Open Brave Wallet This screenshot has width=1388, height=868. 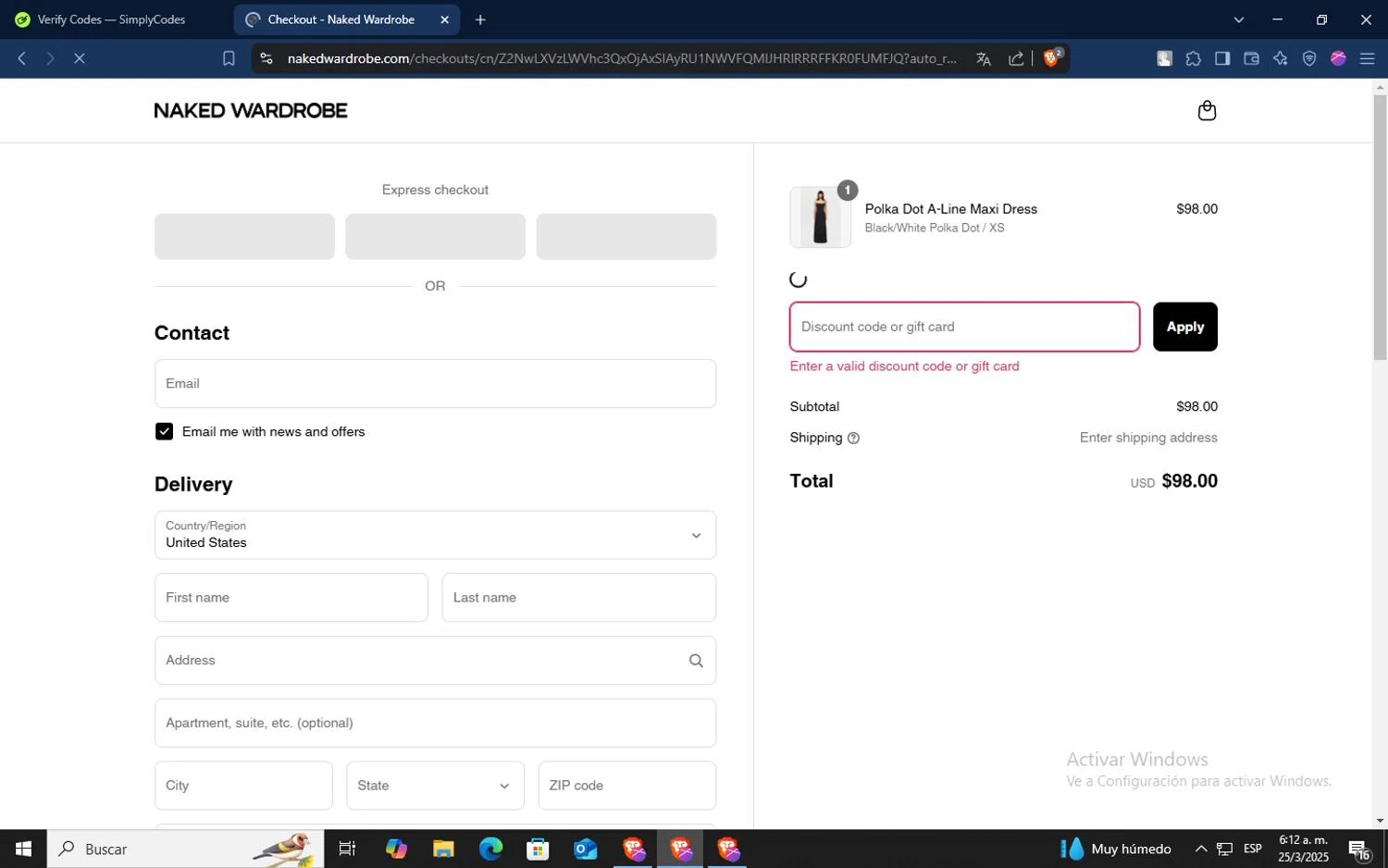click(x=1251, y=58)
